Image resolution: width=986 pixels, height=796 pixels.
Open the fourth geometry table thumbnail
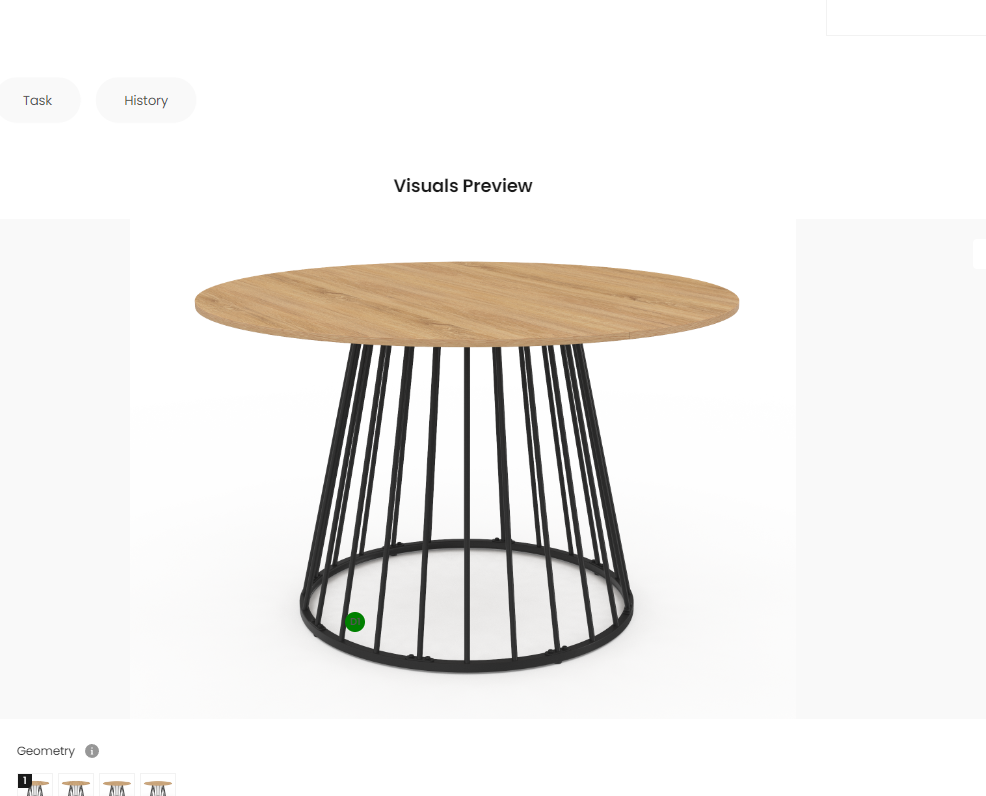[x=158, y=785]
